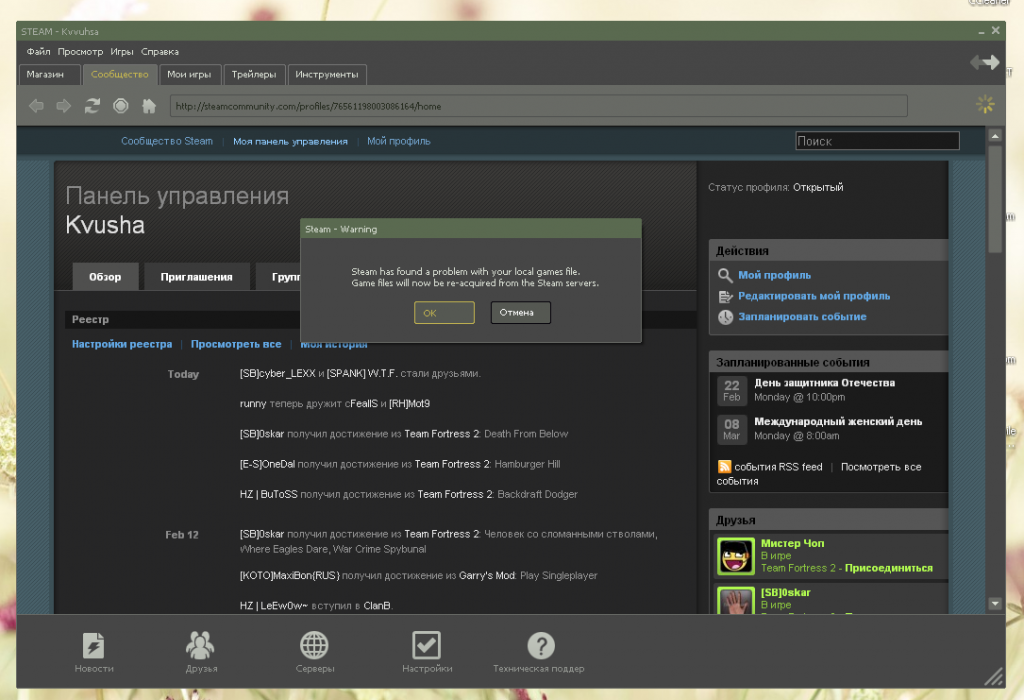This screenshot has height=700, width=1024.
Task: Click the orange RSS feed icon
Action: coord(724,467)
